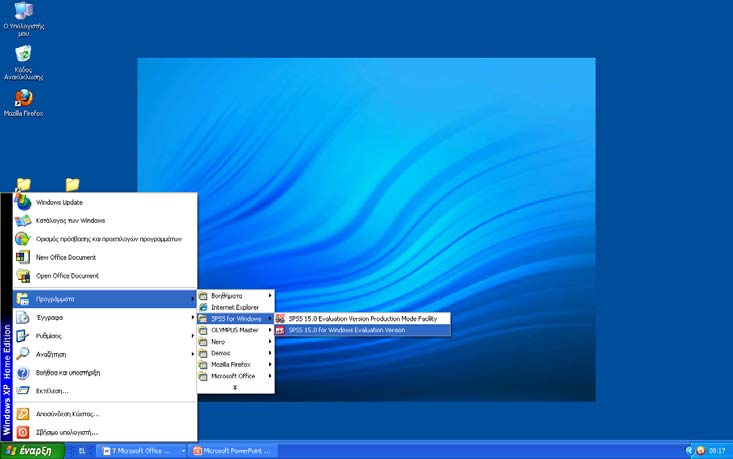Launch SPSS 15.0 Production Mode Facility
The height and width of the screenshot is (459, 733).
[363, 319]
